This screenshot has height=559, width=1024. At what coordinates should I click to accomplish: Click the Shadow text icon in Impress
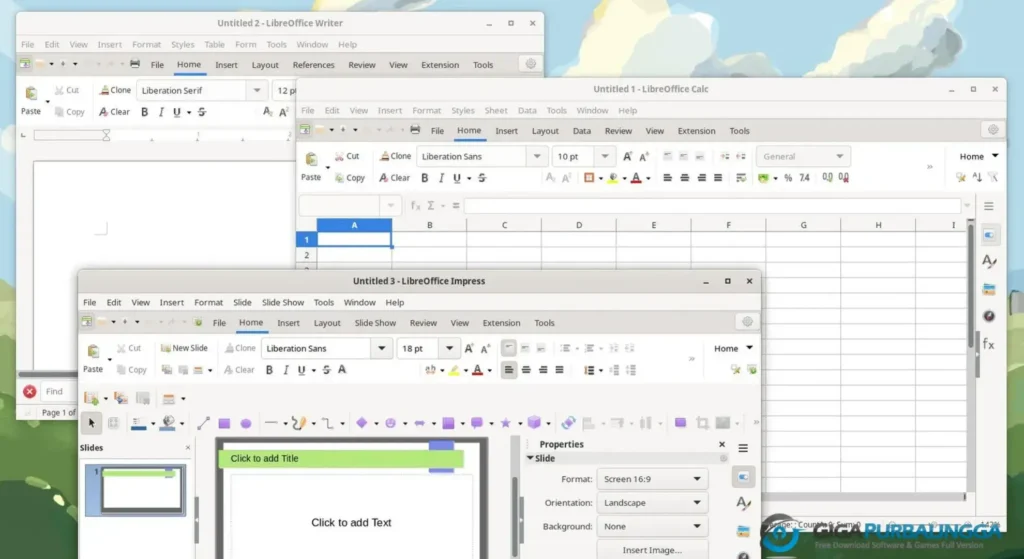point(342,370)
